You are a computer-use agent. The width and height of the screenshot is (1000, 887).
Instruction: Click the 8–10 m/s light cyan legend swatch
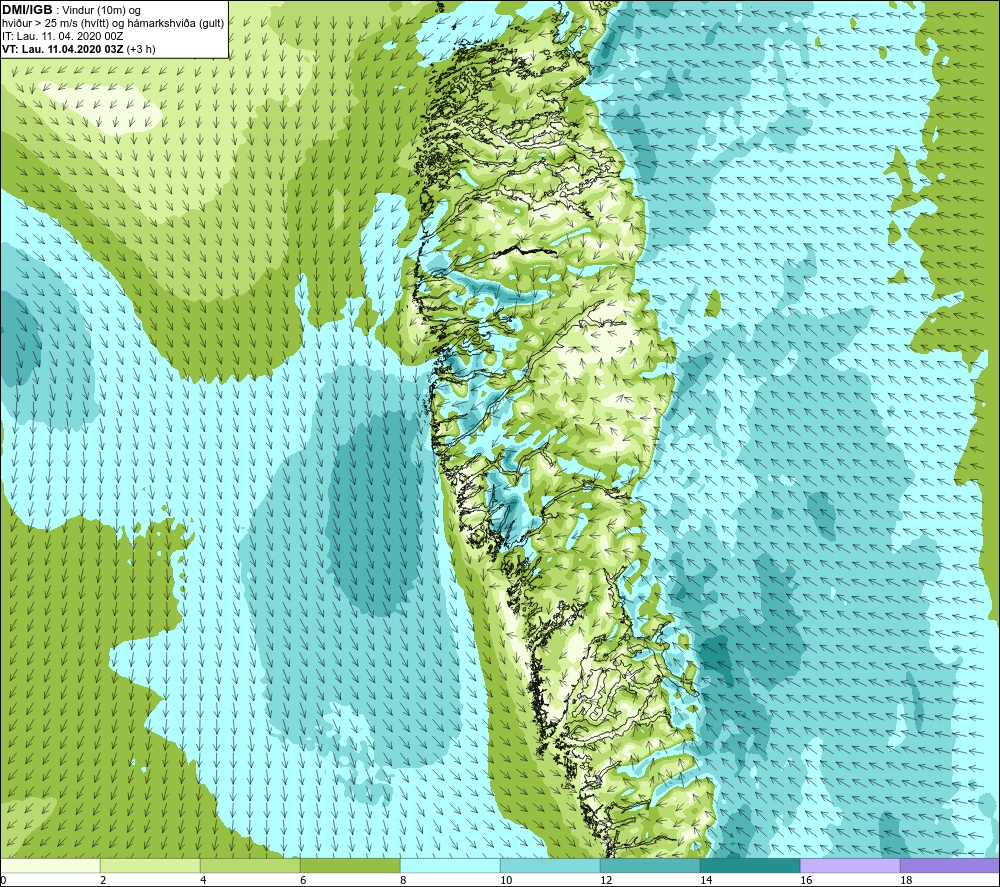pyautogui.click(x=450, y=865)
